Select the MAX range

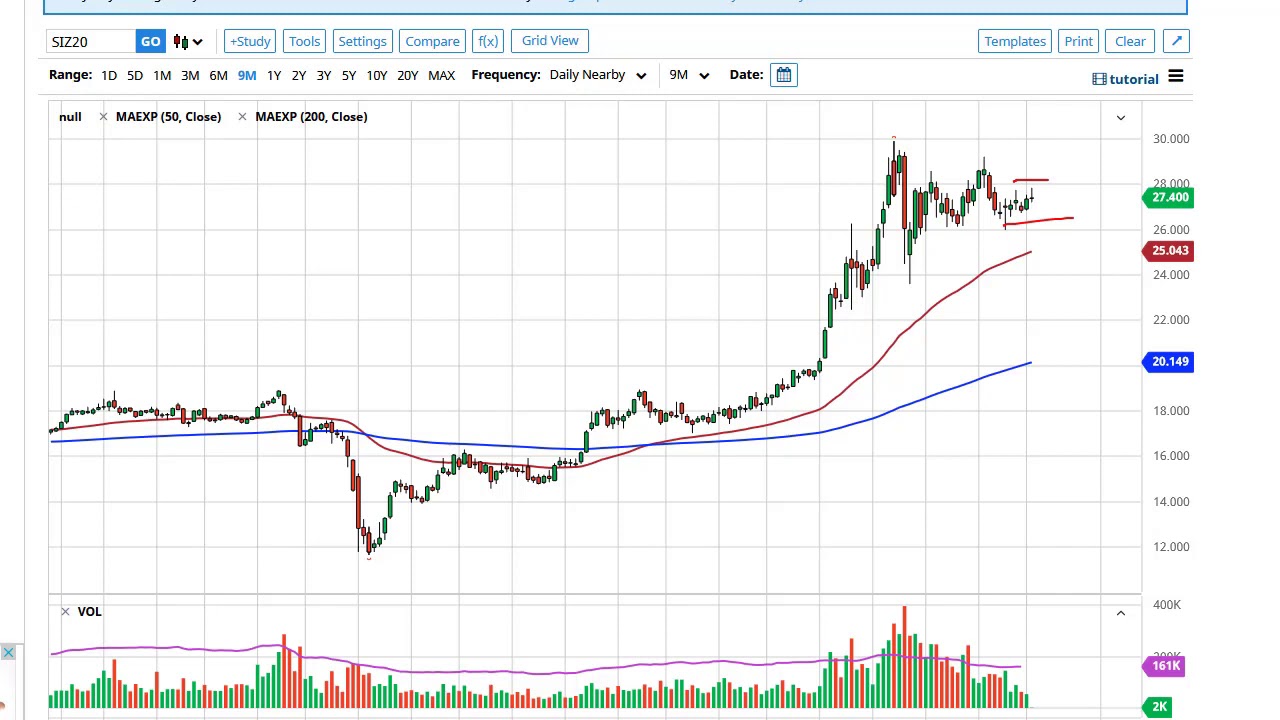pyautogui.click(x=441, y=76)
